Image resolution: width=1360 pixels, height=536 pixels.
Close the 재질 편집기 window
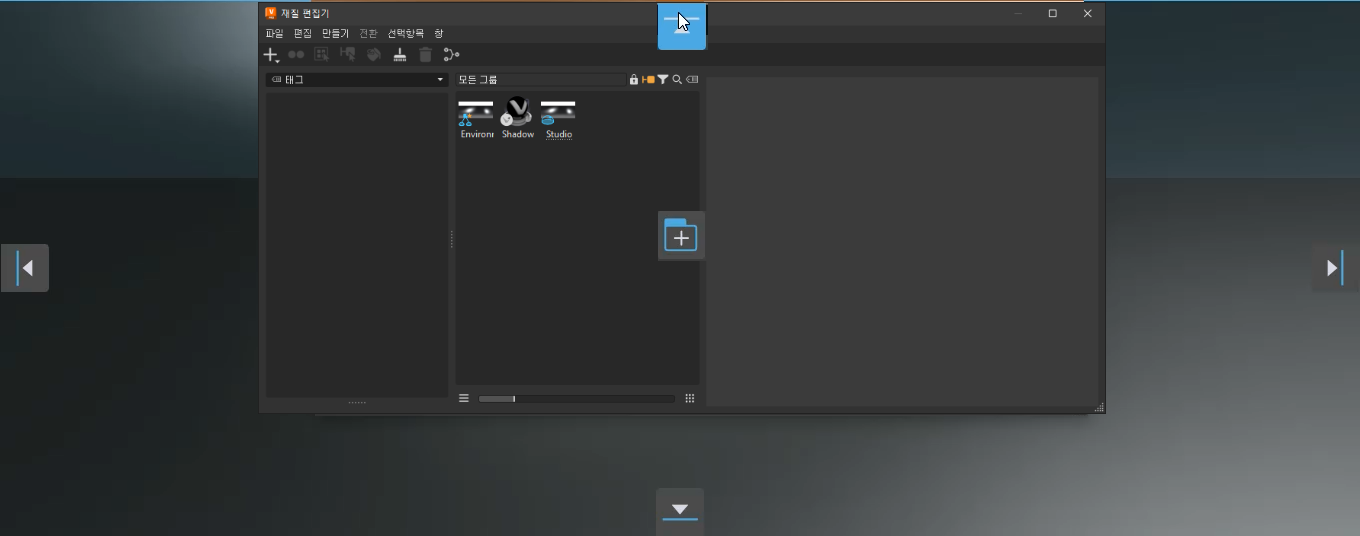pyautogui.click(x=1088, y=14)
